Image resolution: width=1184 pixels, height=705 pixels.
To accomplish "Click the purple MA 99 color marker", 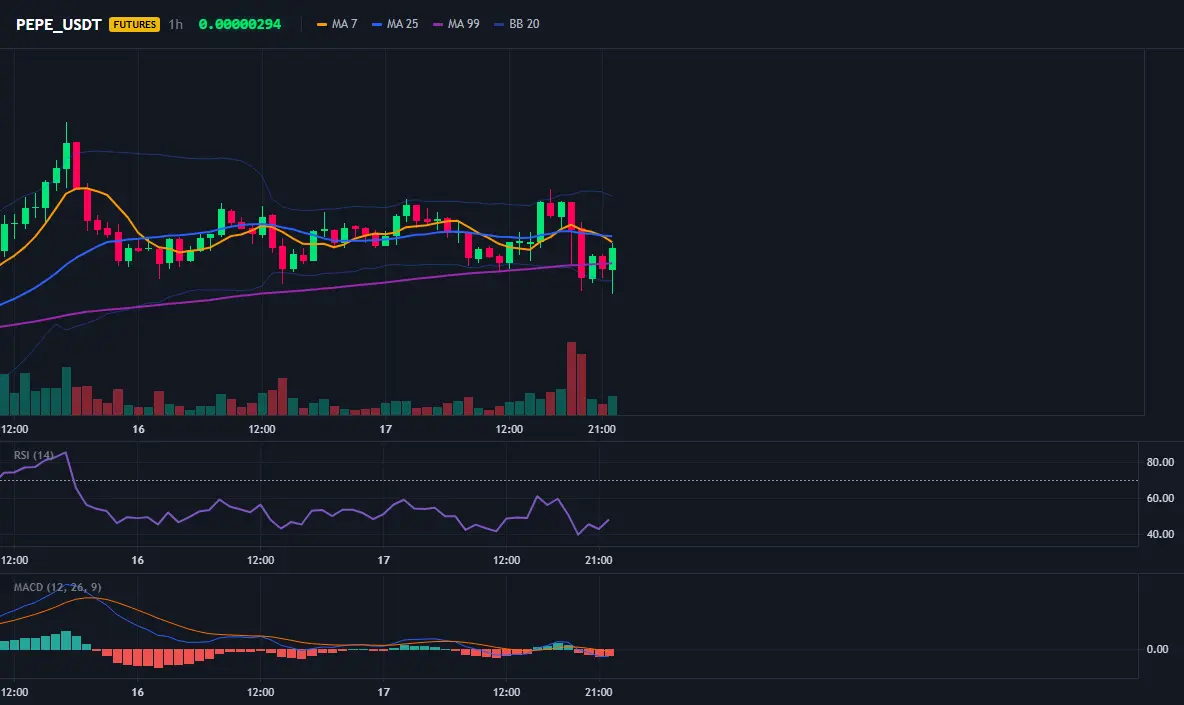I will click(x=438, y=25).
